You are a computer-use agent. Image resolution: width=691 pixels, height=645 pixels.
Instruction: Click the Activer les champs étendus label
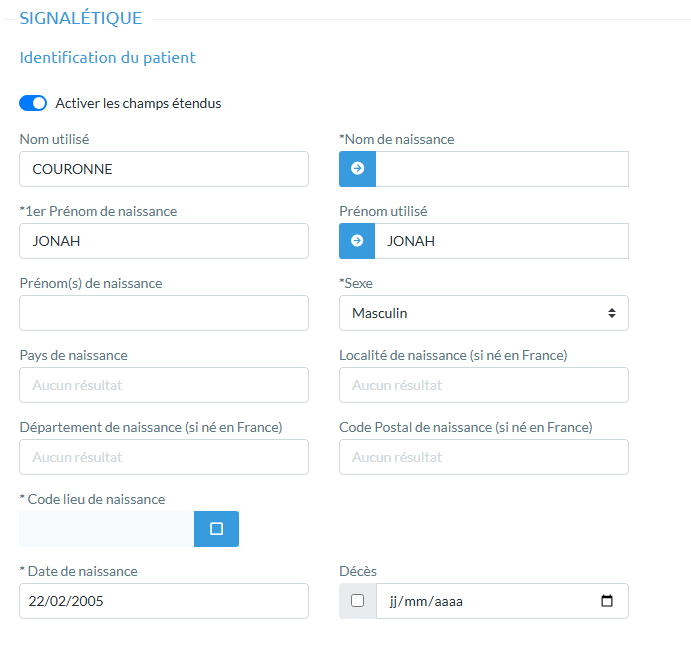138,103
